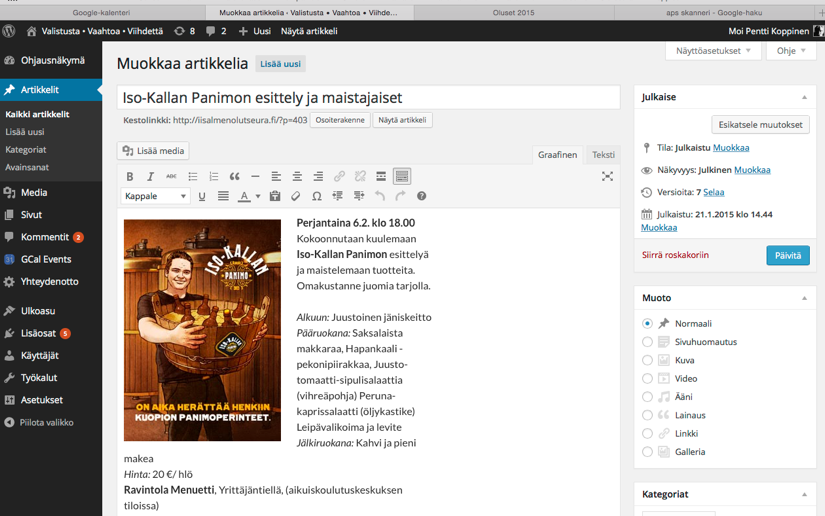This screenshot has height=516, width=825.
Task: Align text left in editor
Action: 276,177
